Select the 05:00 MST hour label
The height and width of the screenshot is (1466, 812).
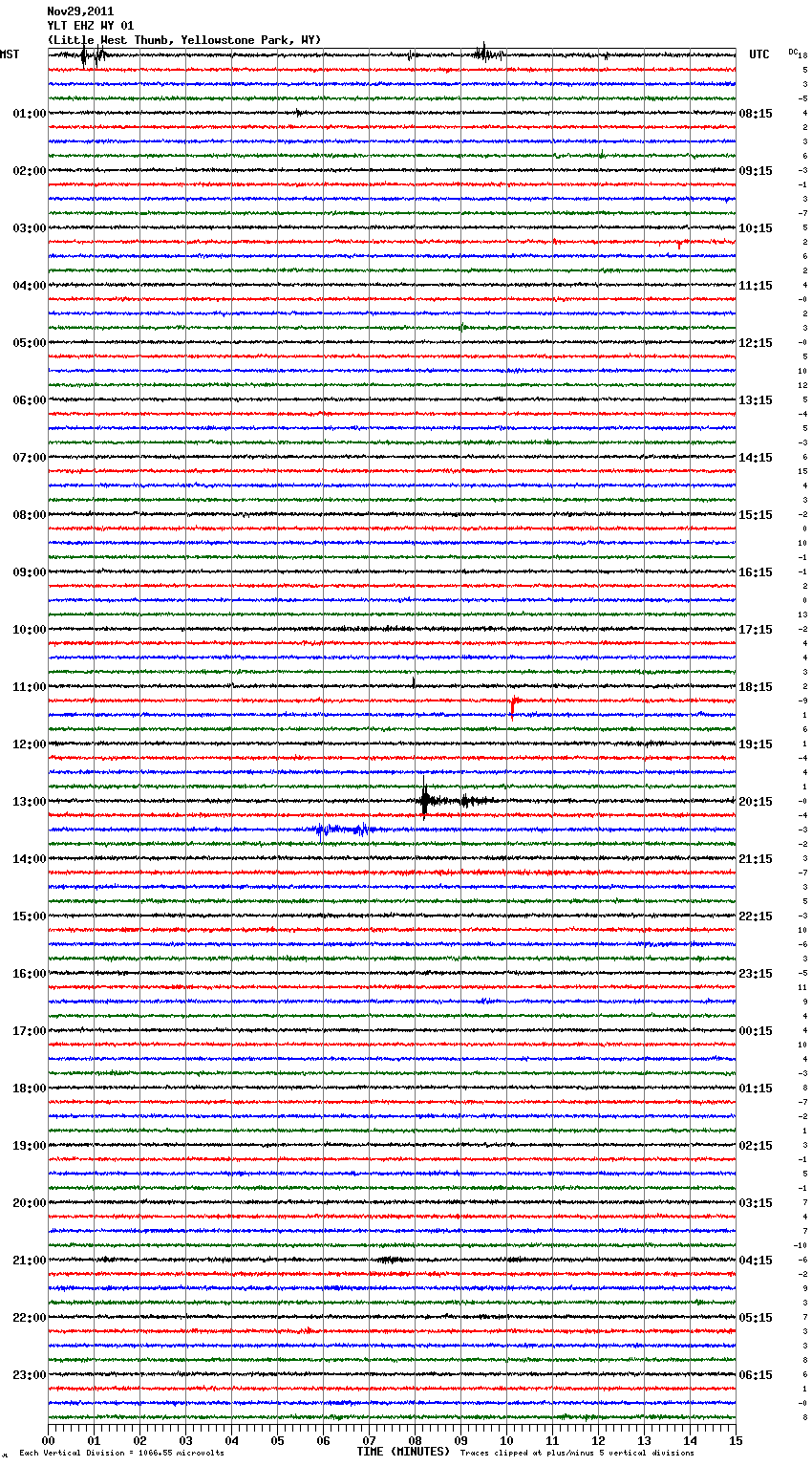pyautogui.click(x=30, y=343)
